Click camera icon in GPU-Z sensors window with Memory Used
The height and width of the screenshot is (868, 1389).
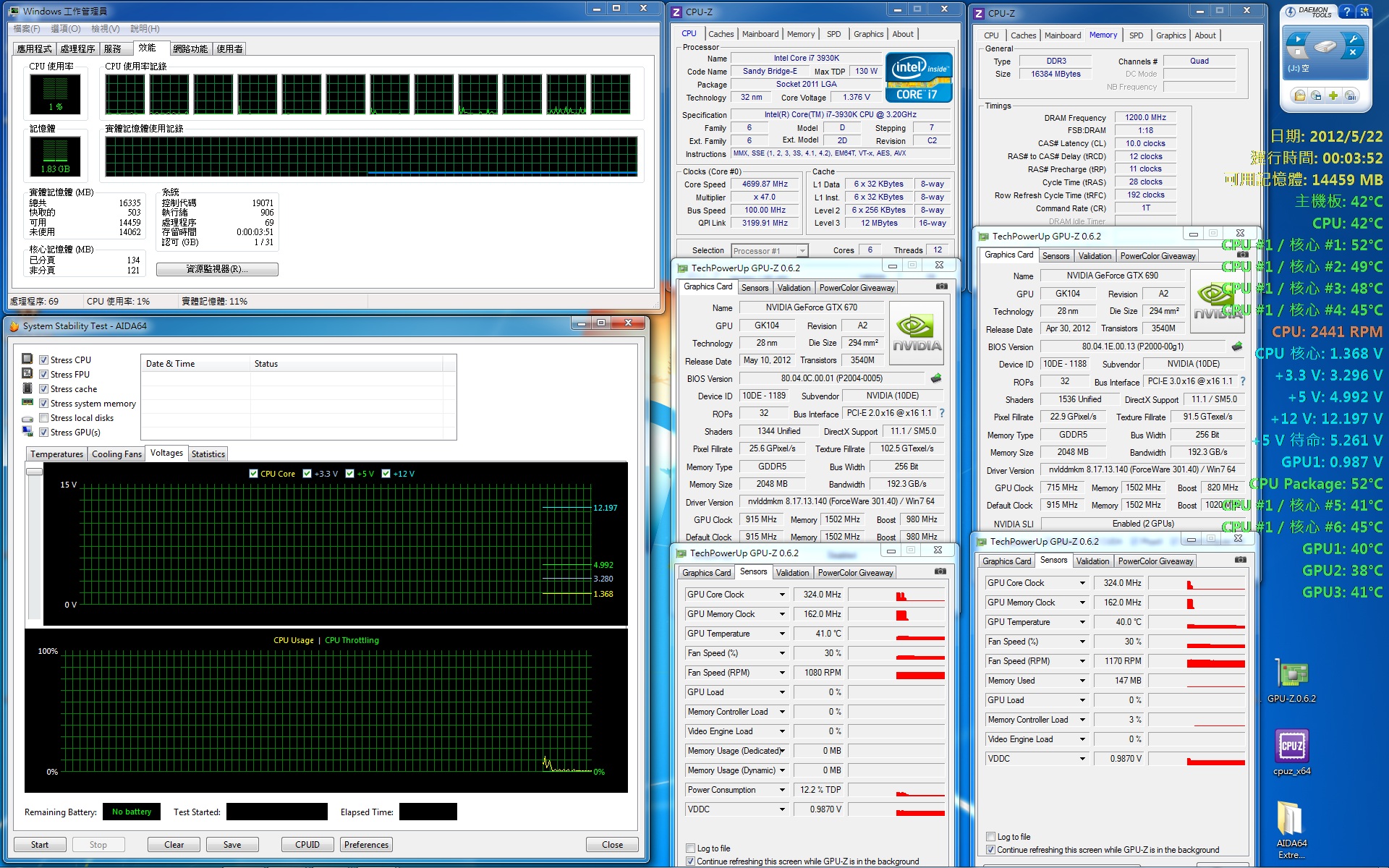(1241, 560)
